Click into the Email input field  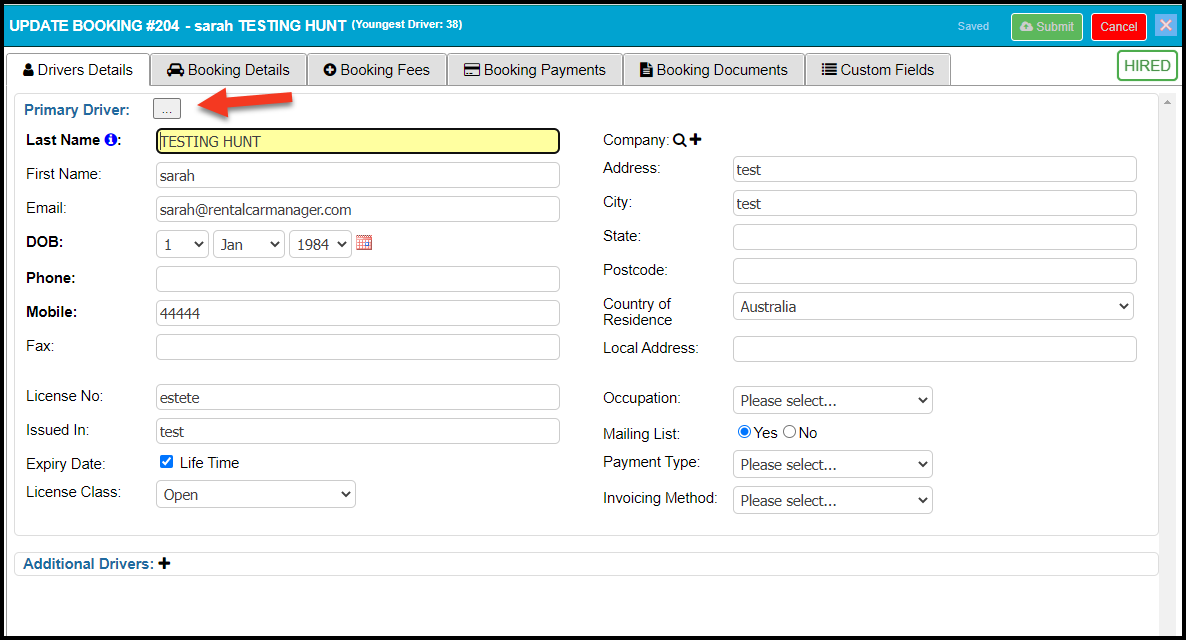[357, 209]
